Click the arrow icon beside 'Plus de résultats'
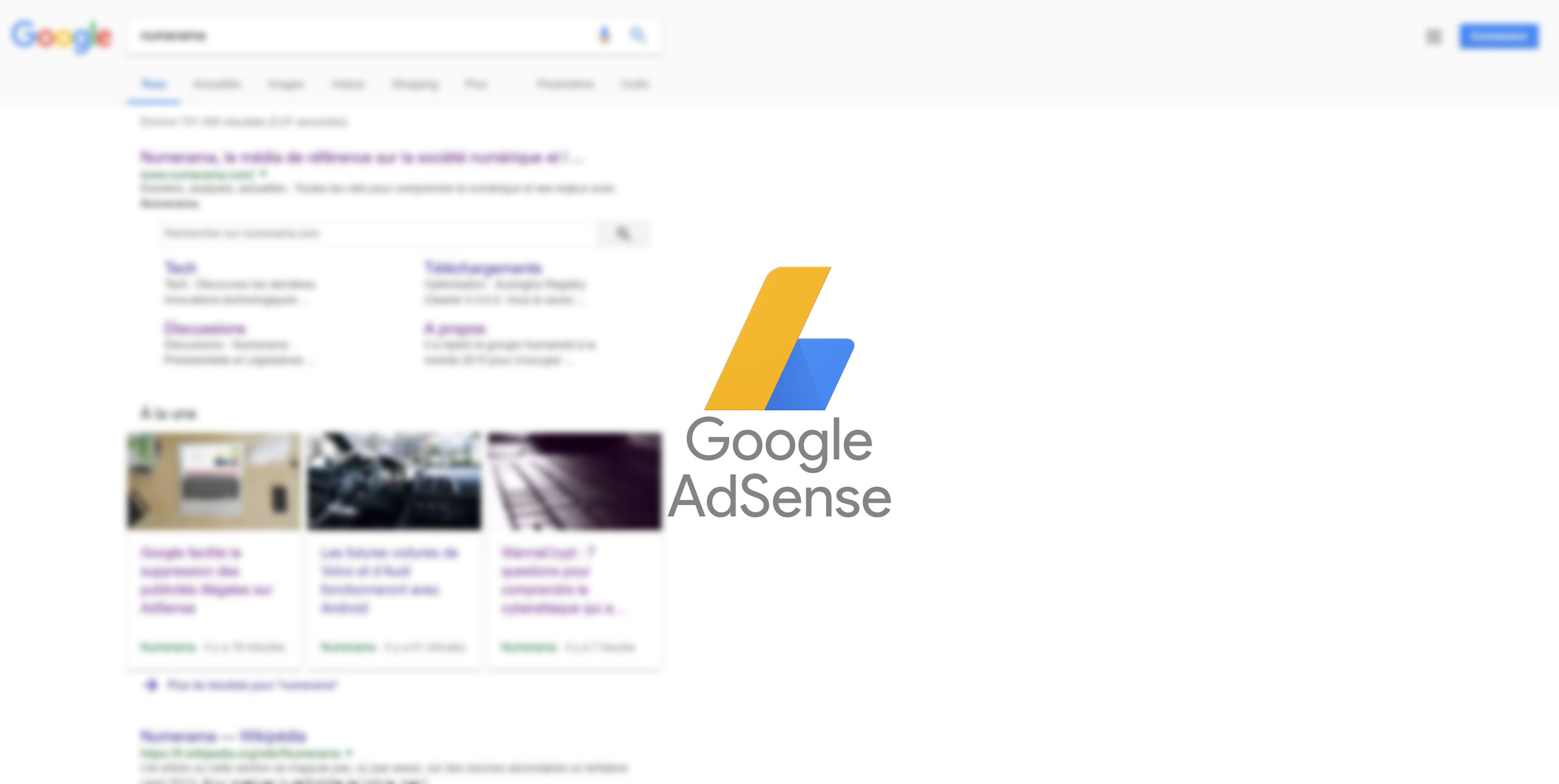This screenshot has width=1559, height=784. [151, 685]
